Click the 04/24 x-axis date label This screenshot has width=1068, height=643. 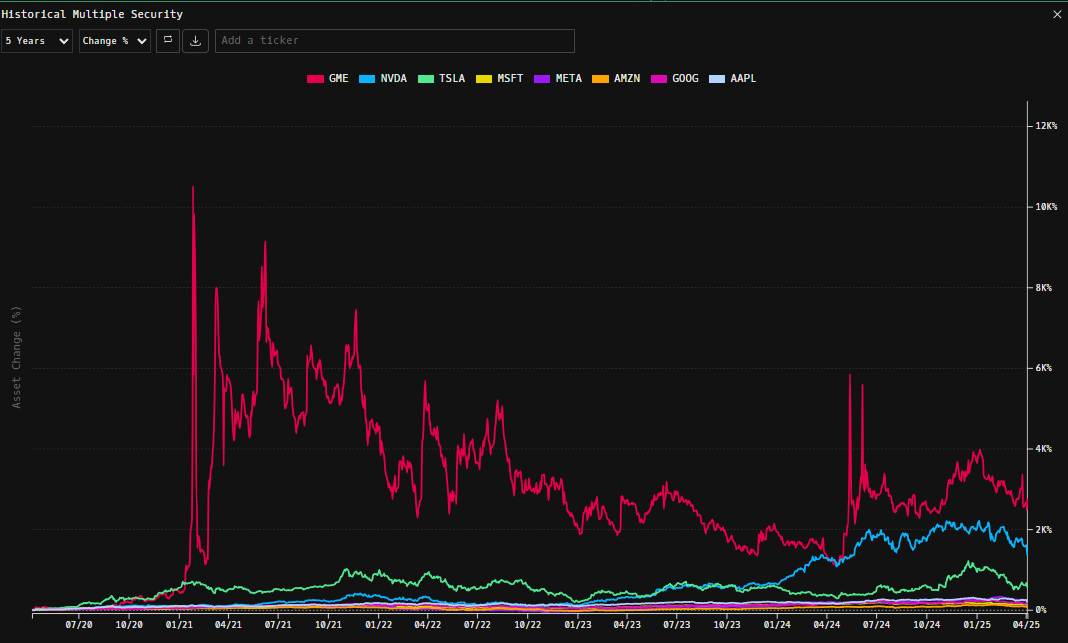click(x=827, y=625)
